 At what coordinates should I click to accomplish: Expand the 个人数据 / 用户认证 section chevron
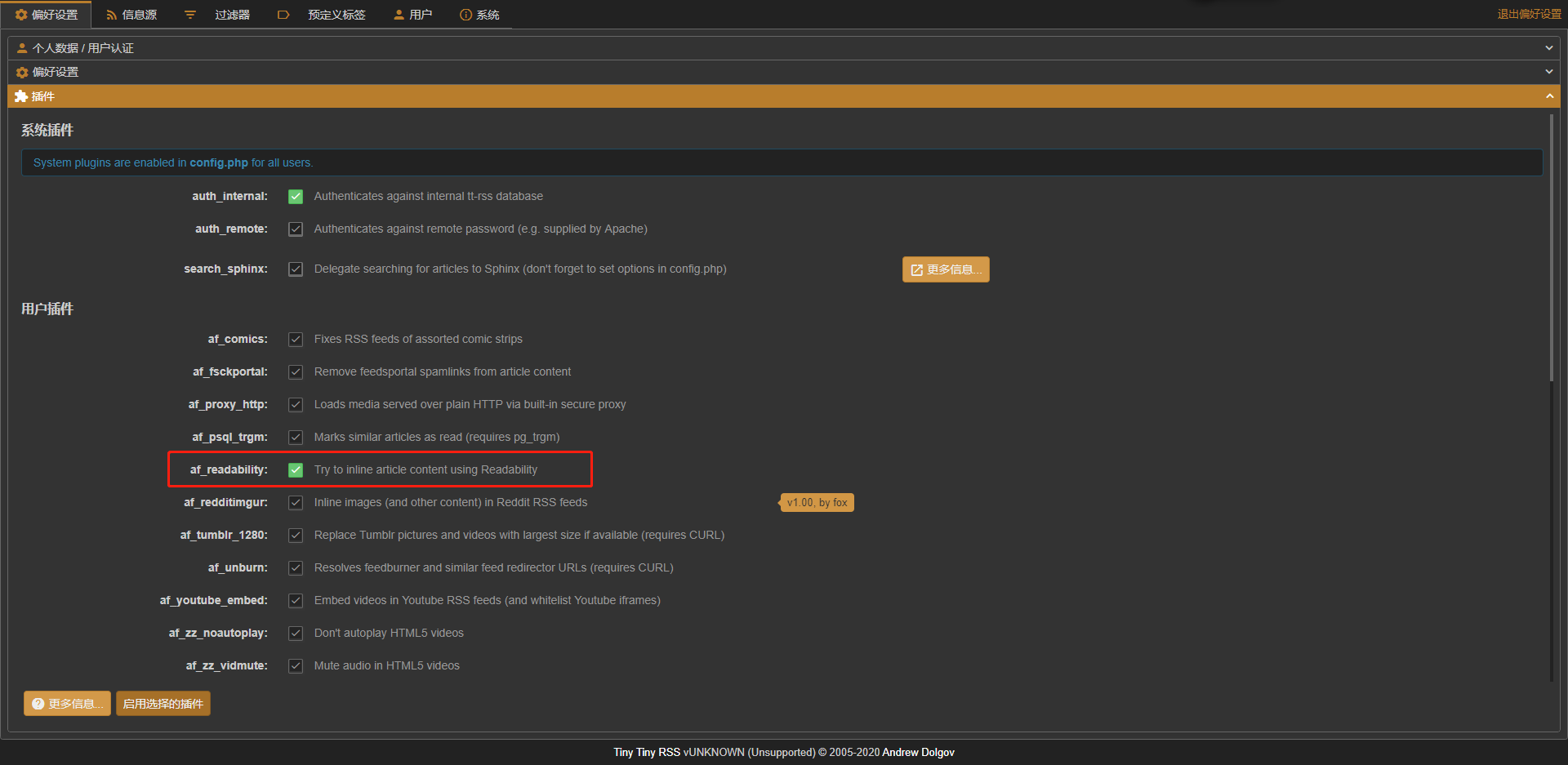[x=1549, y=48]
